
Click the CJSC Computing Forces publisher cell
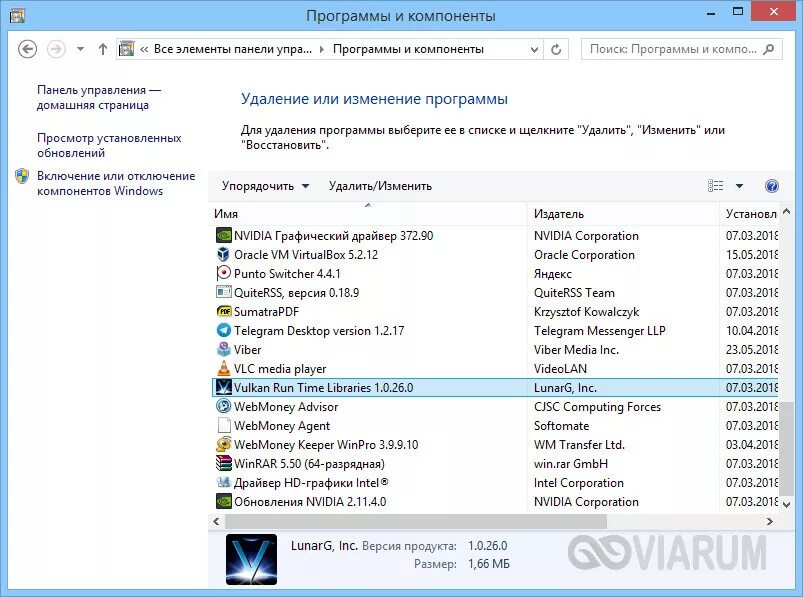pos(597,407)
